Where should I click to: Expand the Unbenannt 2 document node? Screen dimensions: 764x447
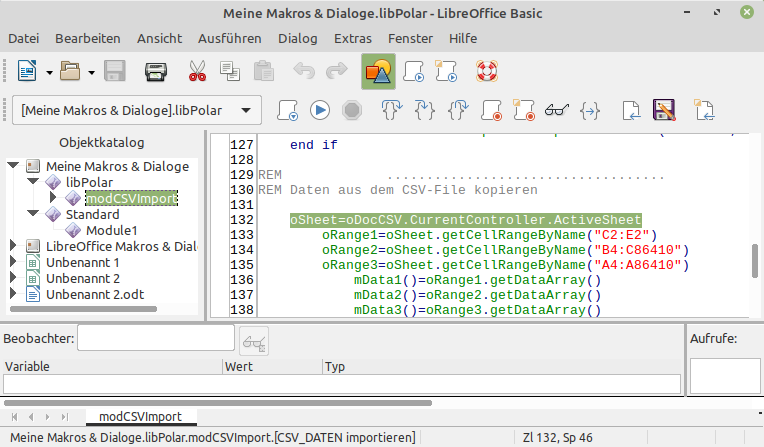coord(13,277)
